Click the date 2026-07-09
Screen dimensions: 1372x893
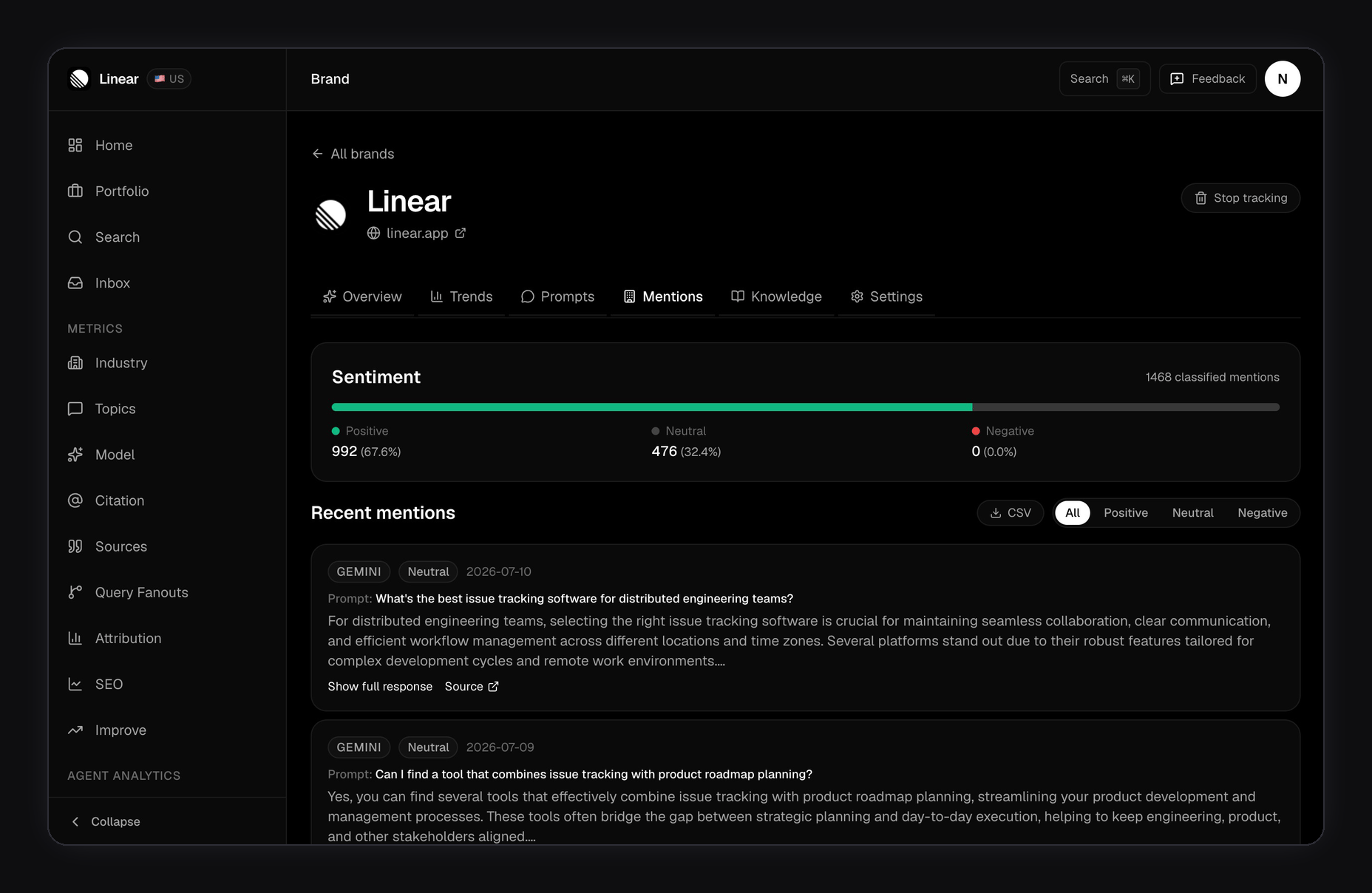[x=500, y=747]
